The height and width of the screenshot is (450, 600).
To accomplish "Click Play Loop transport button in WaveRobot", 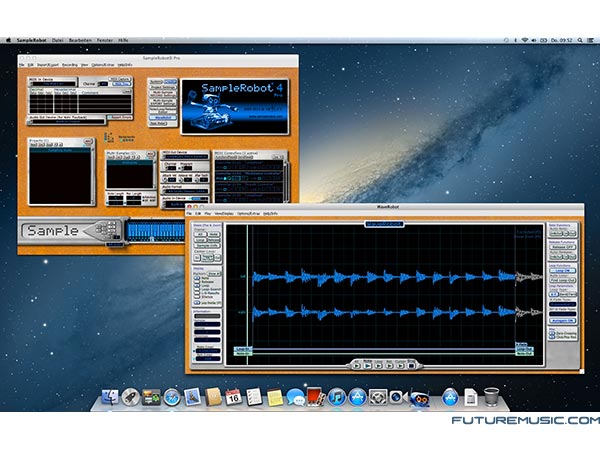I will (x=378, y=366).
